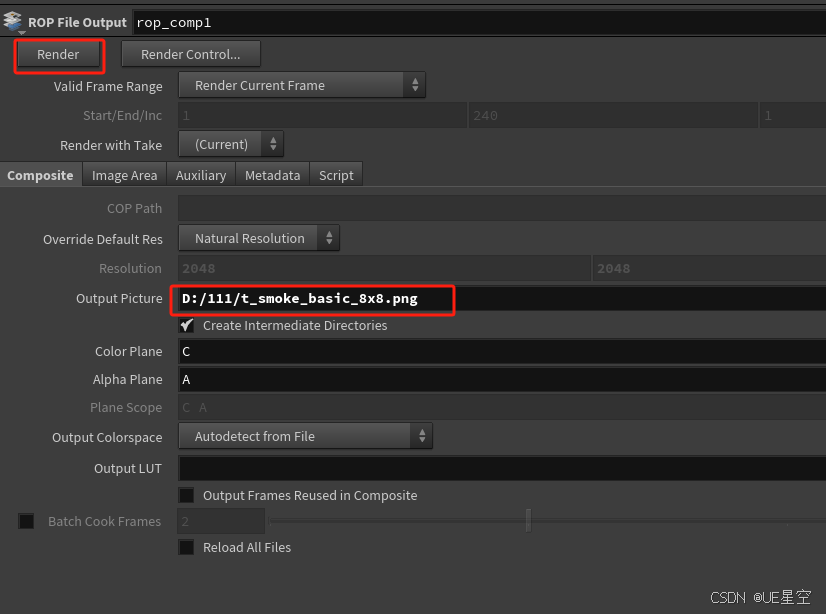Enable the Reload All Files checkbox
Image resolution: width=826 pixels, height=614 pixels.
click(186, 547)
